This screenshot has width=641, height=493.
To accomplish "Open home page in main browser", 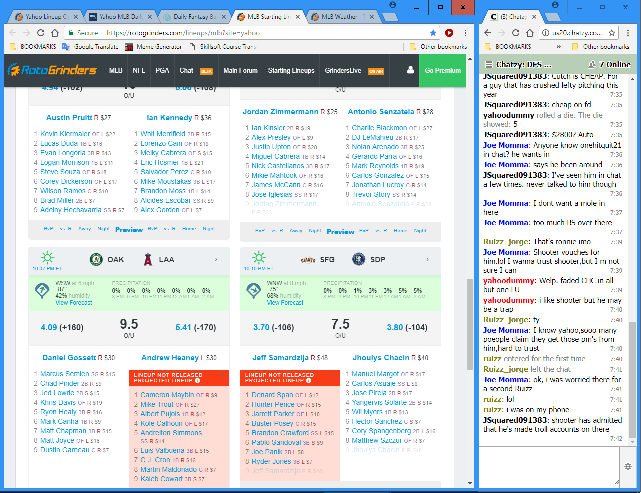I will (x=55, y=33).
